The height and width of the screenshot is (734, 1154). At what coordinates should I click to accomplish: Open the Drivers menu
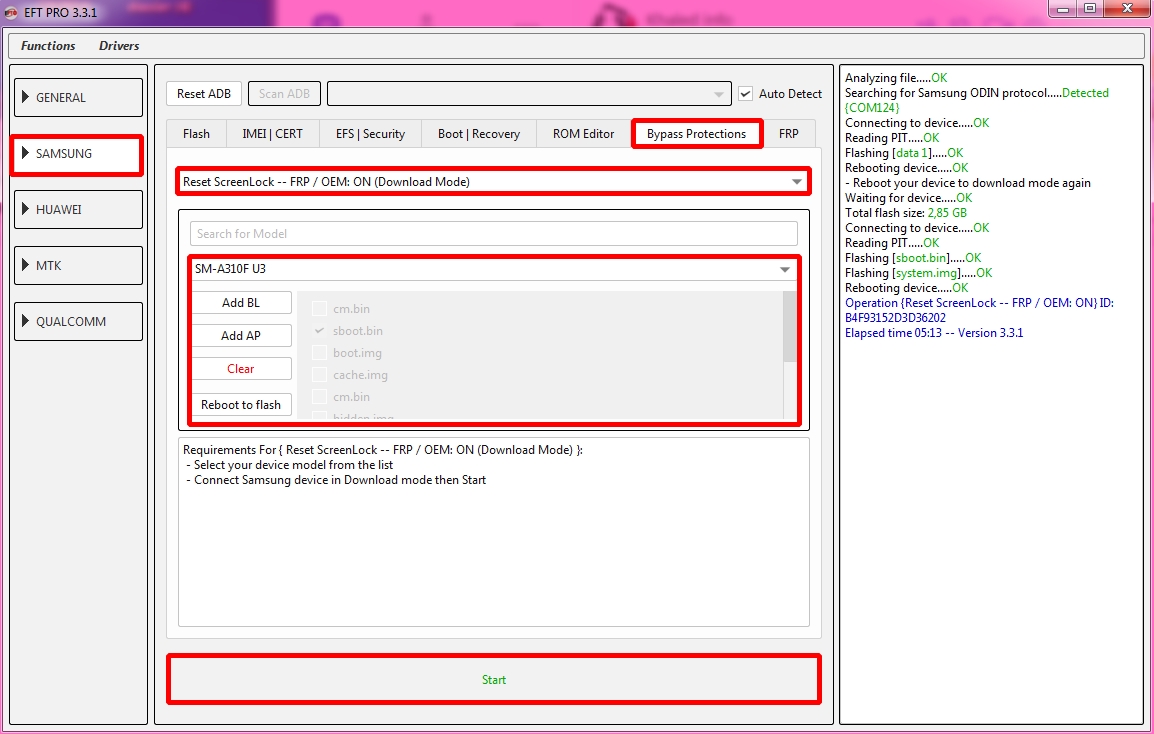[x=119, y=46]
